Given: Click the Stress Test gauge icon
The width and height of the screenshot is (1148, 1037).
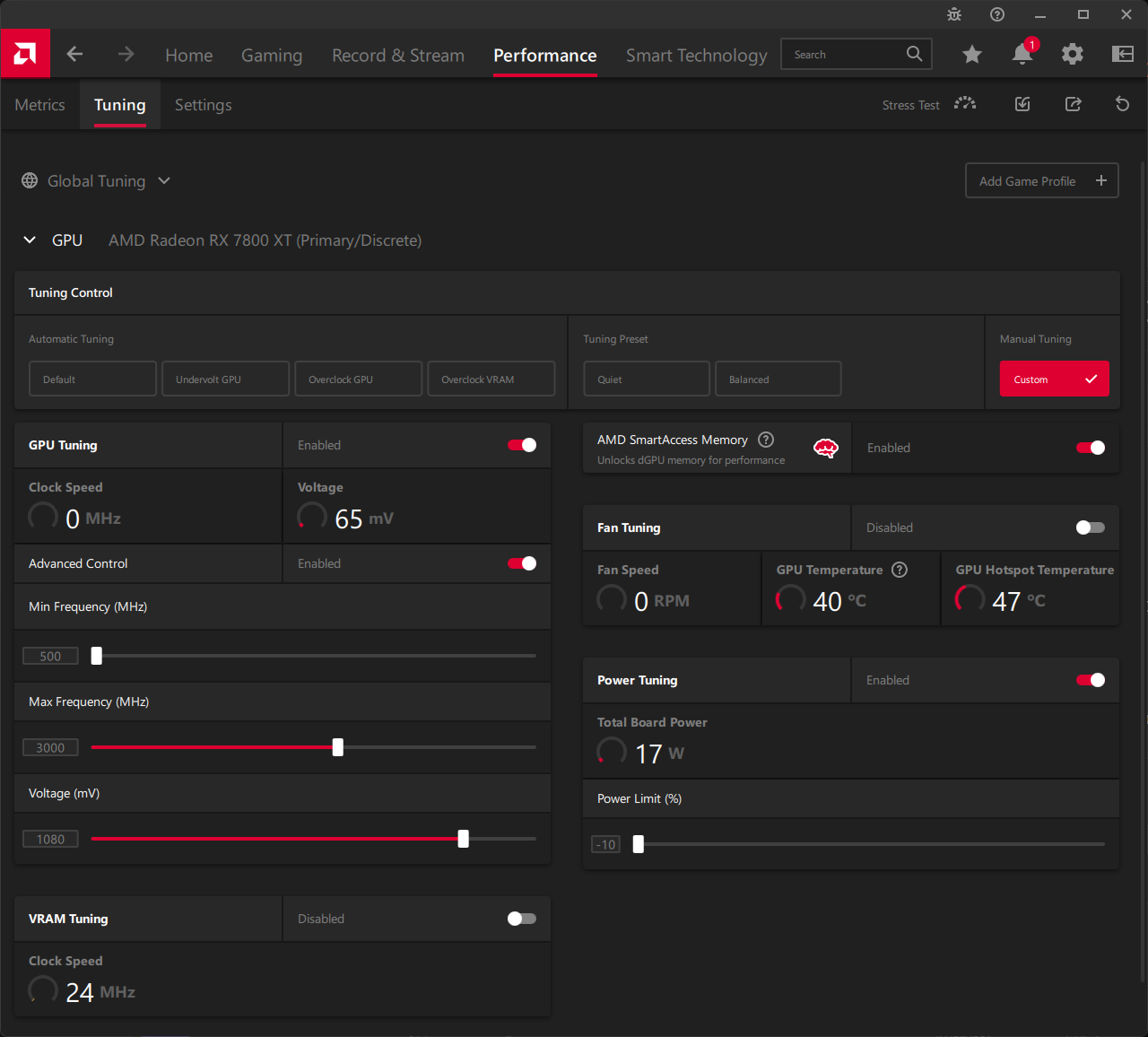Looking at the screenshot, I should pos(965,104).
